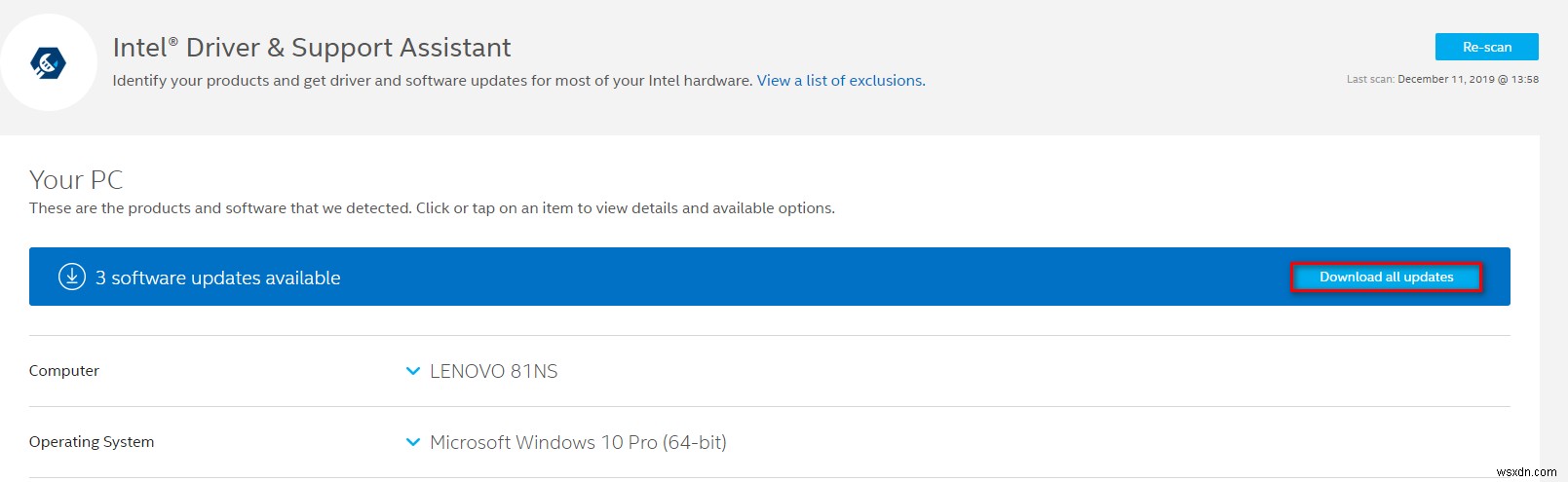Click the Your PC heading

click(x=76, y=180)
